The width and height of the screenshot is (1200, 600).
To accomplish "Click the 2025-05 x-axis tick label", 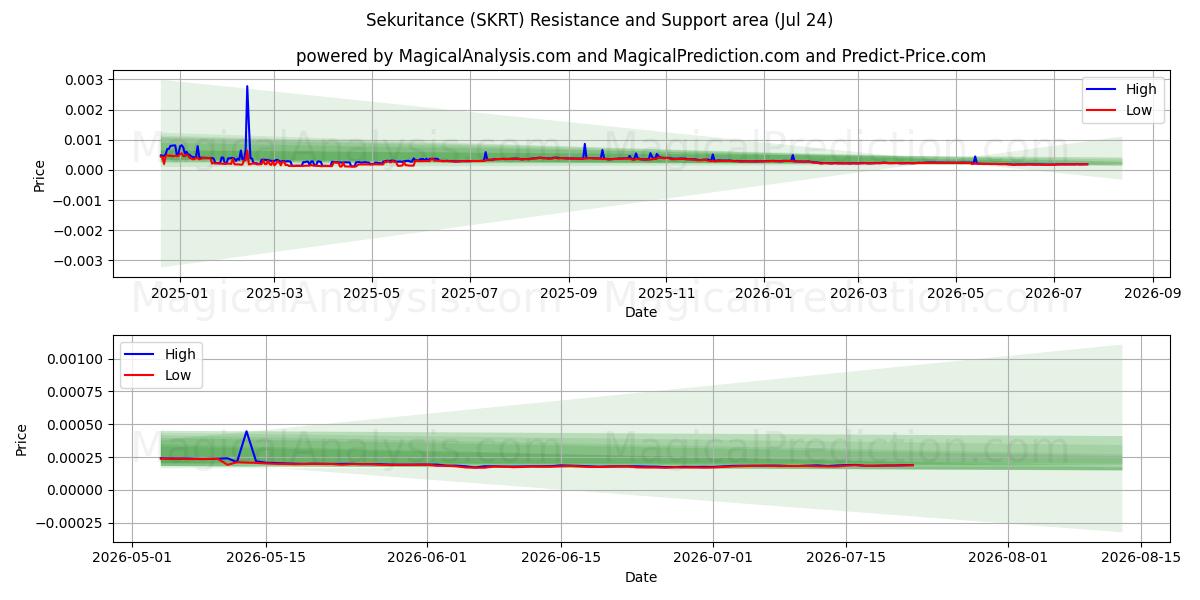I will (x=372, y=293).
